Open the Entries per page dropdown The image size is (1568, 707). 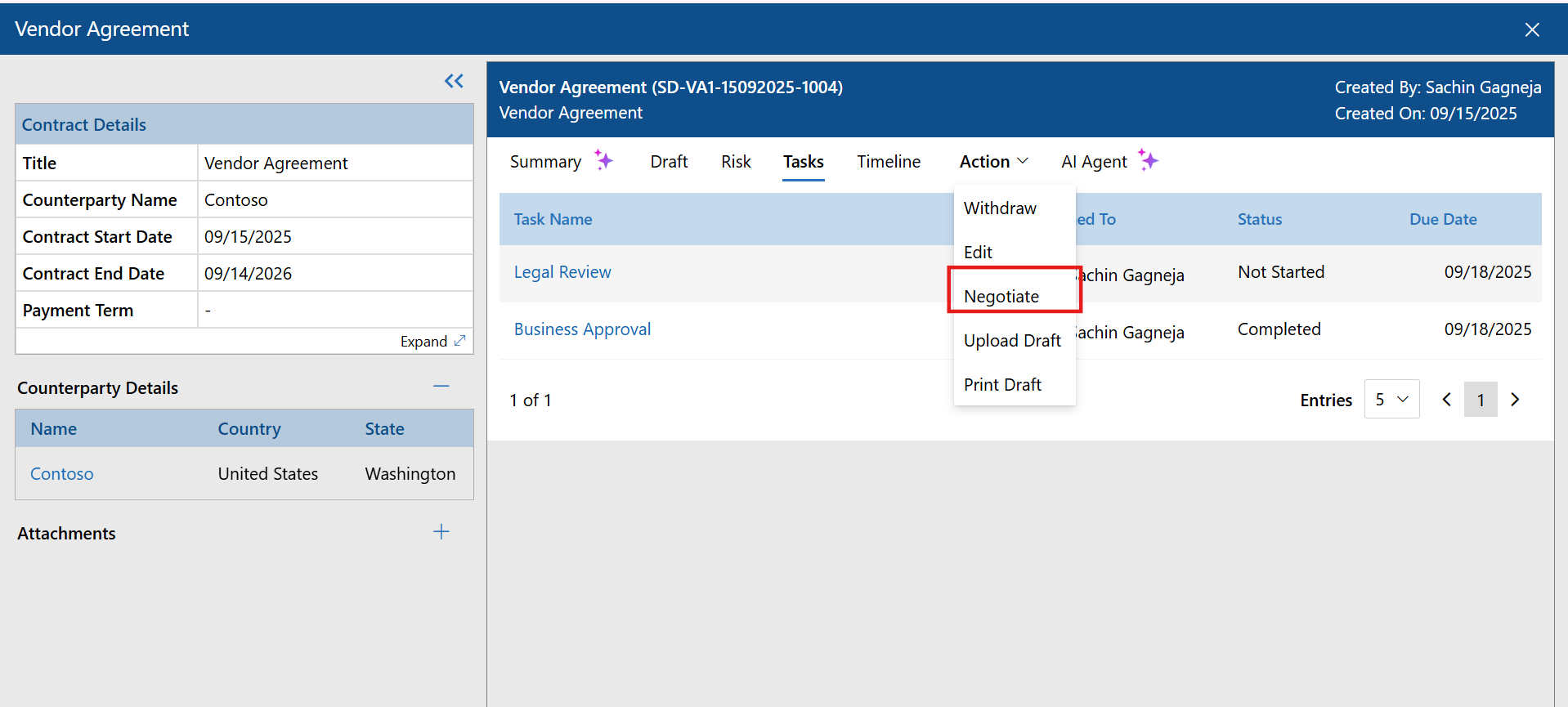coord(1391,400)
